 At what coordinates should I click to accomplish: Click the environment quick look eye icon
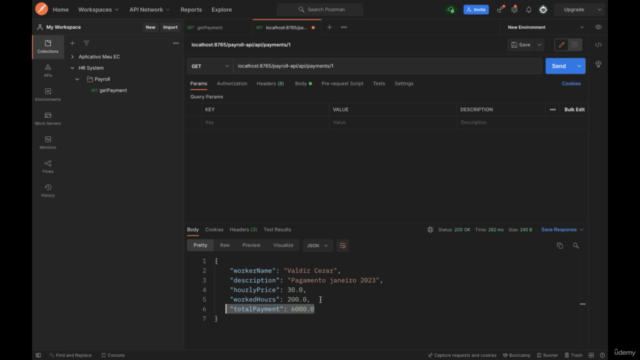click(x=598, y=27)
